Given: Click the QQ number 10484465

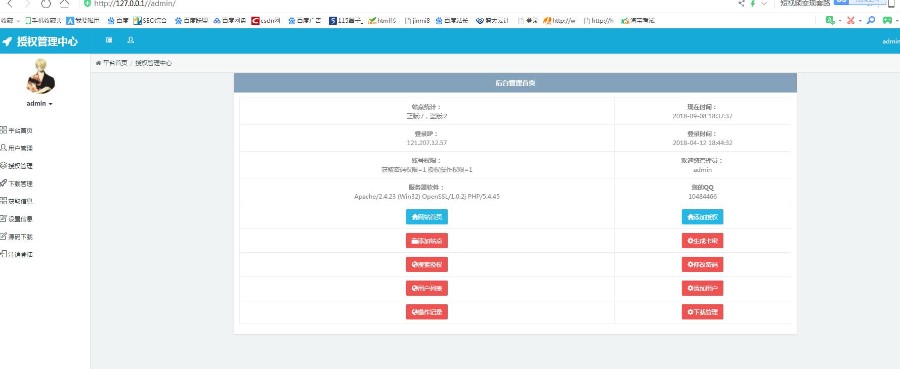Looking at the screenshot, I should point(703,196).
